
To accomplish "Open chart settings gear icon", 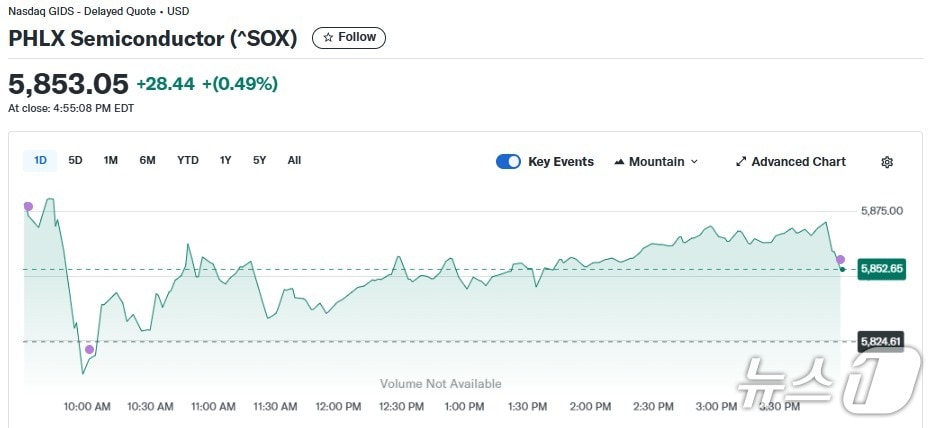I will coord(886,162).
